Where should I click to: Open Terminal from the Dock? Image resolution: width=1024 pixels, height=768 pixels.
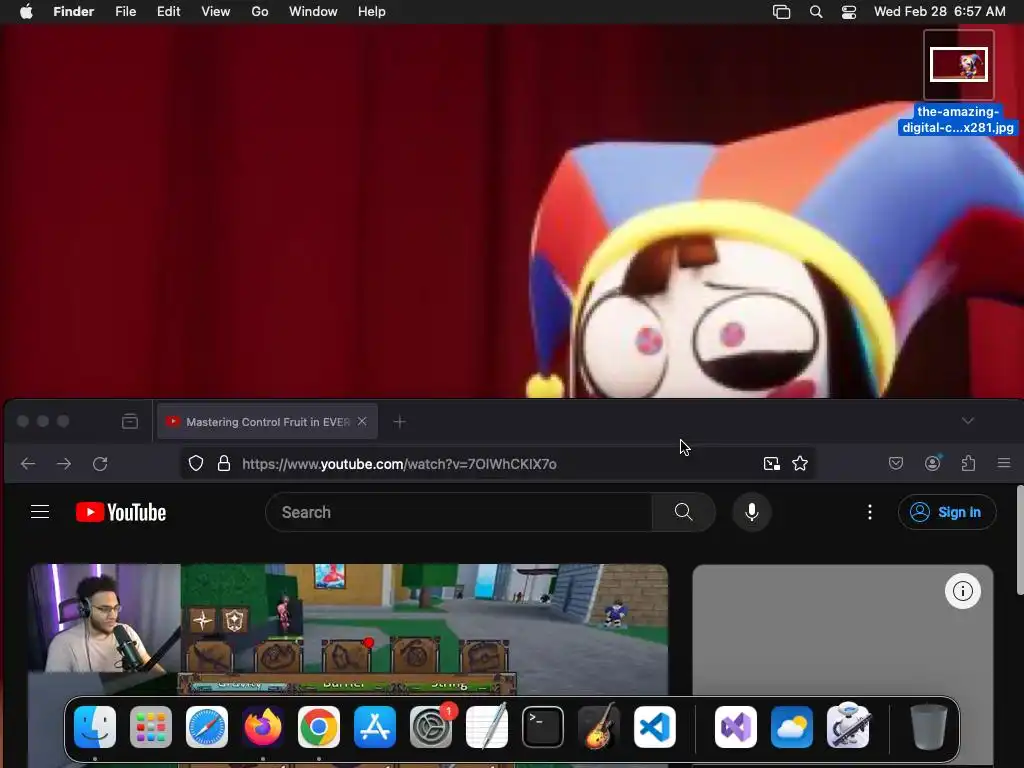click(543, 727)
